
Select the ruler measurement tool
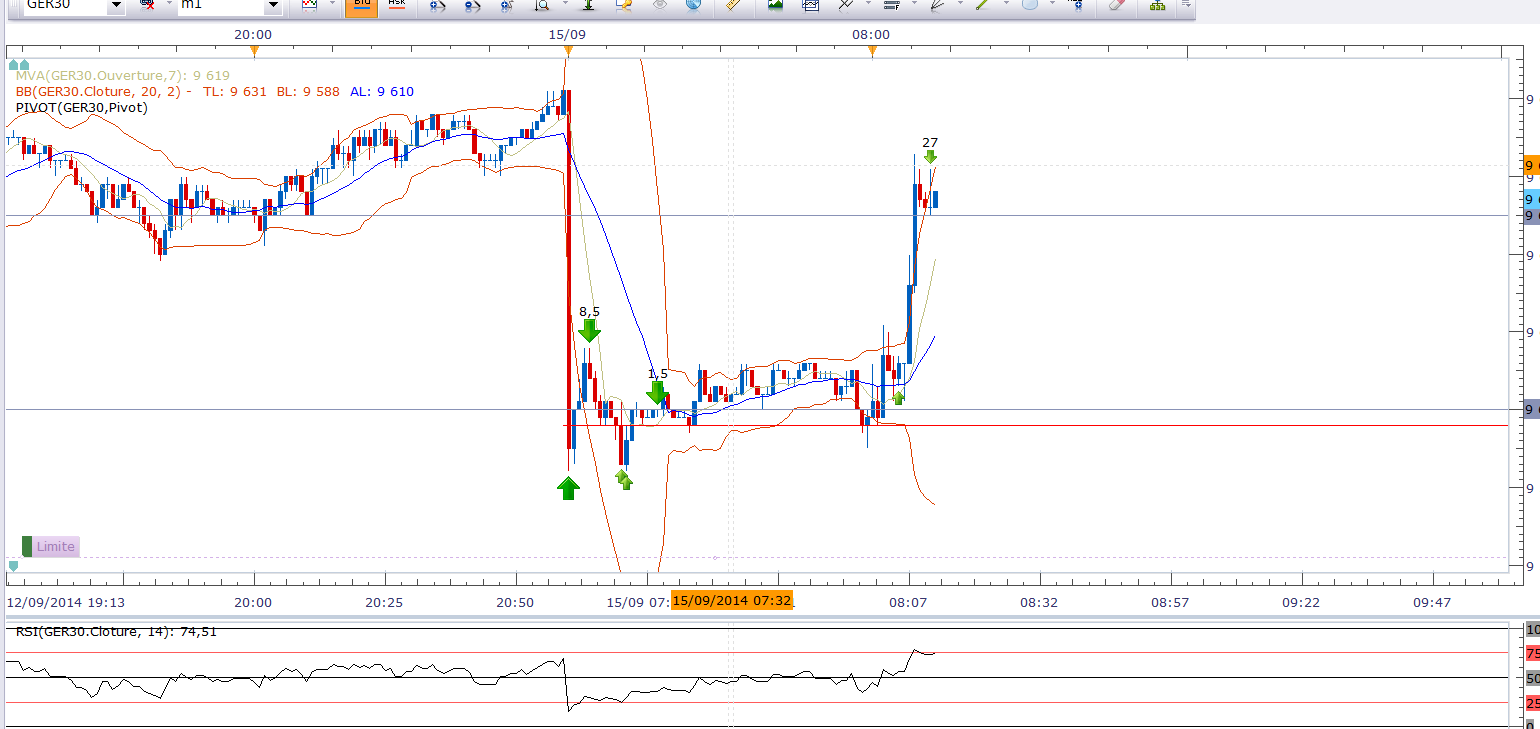732,5
